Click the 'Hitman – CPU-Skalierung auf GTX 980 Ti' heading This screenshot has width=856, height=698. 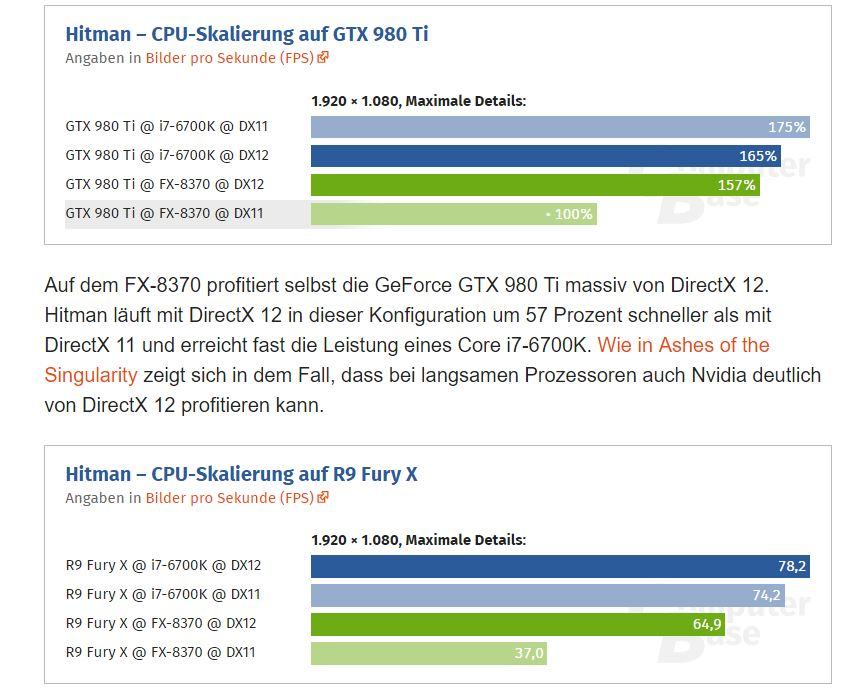click(247, 33)
